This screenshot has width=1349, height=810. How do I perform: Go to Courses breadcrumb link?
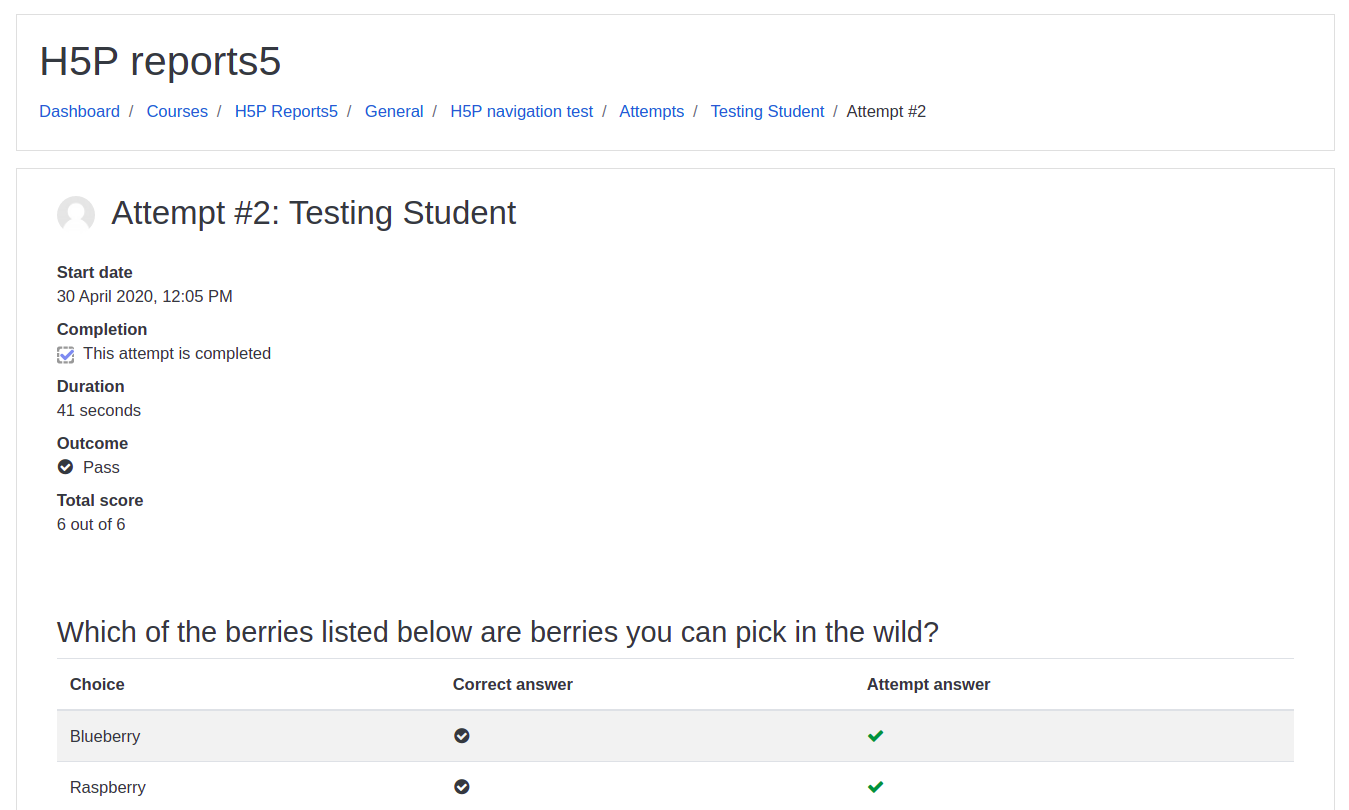[x=177, y=112]
